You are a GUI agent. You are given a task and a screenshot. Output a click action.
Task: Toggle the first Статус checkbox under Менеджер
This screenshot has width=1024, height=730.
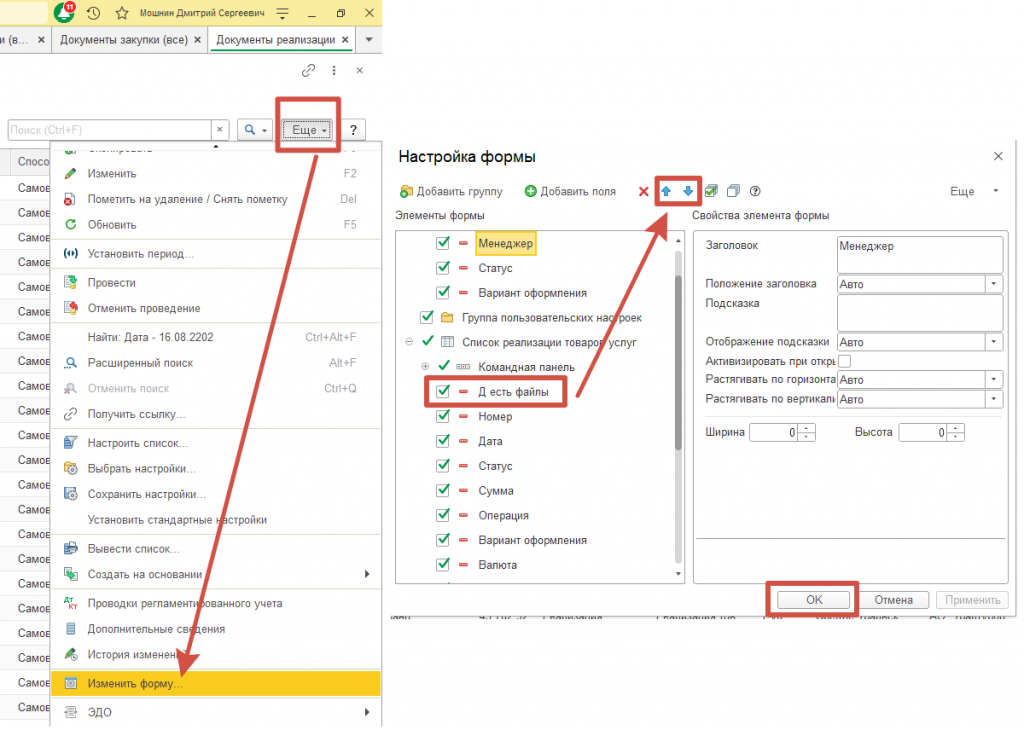443,268
